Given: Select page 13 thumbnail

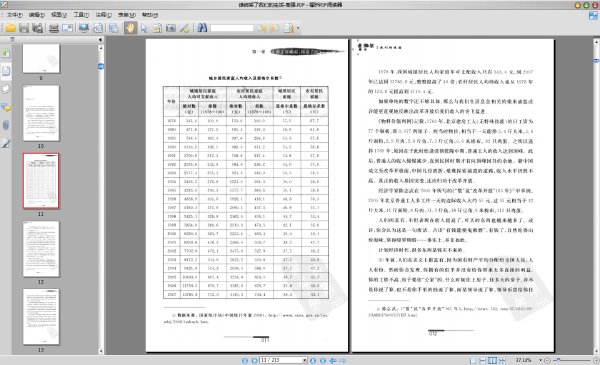Looking at the screenshot, I should click(41, 317).
